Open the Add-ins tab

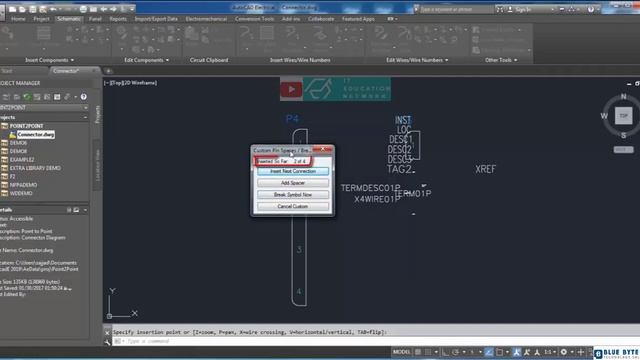(x=291, y=19)
